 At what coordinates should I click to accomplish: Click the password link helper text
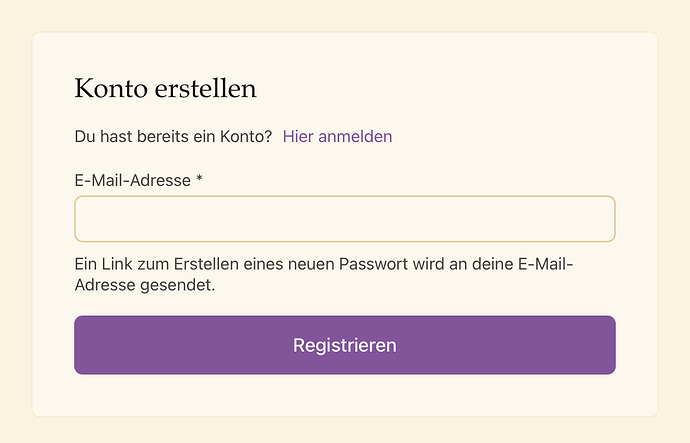pyautogui.click(x=329, y=275)
